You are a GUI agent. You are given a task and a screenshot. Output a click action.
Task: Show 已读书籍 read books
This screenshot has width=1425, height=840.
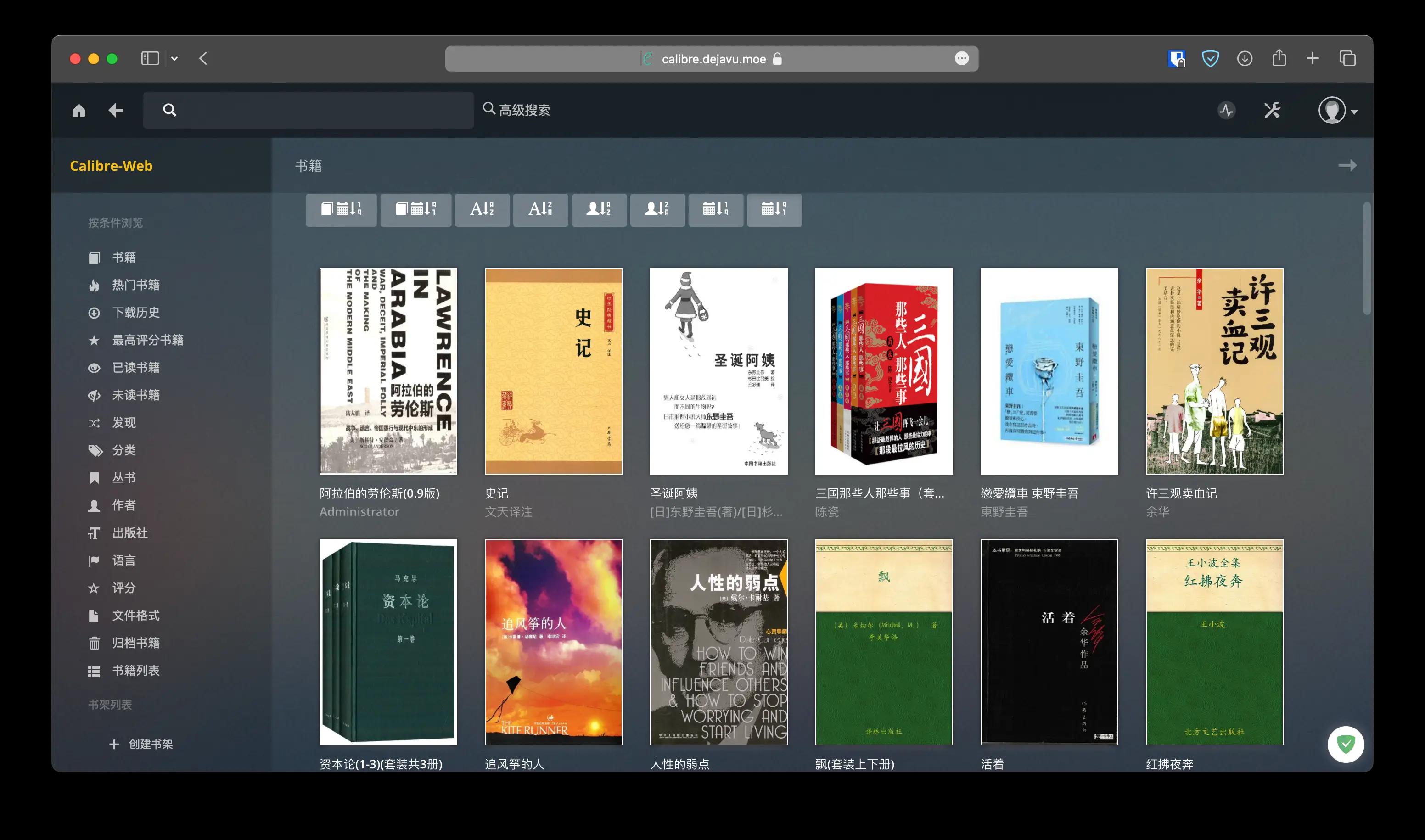(124, 368)
